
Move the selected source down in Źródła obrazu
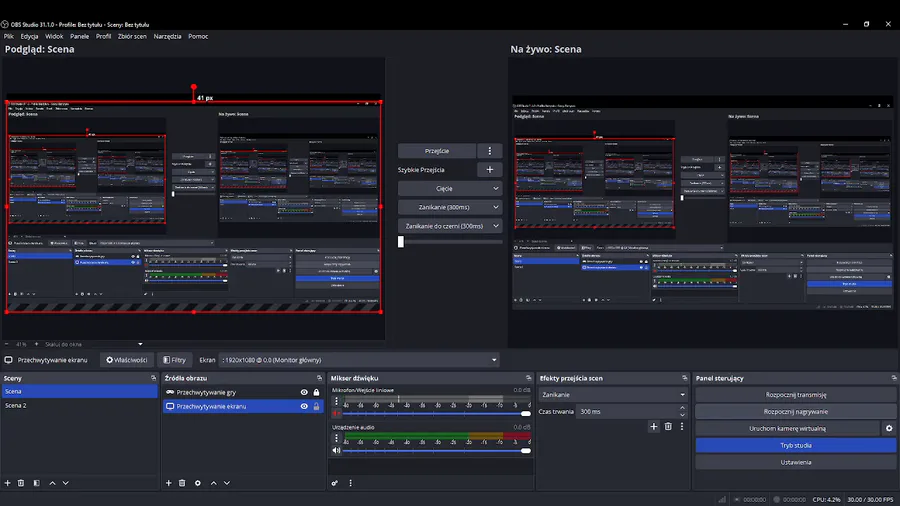[227, 483]
